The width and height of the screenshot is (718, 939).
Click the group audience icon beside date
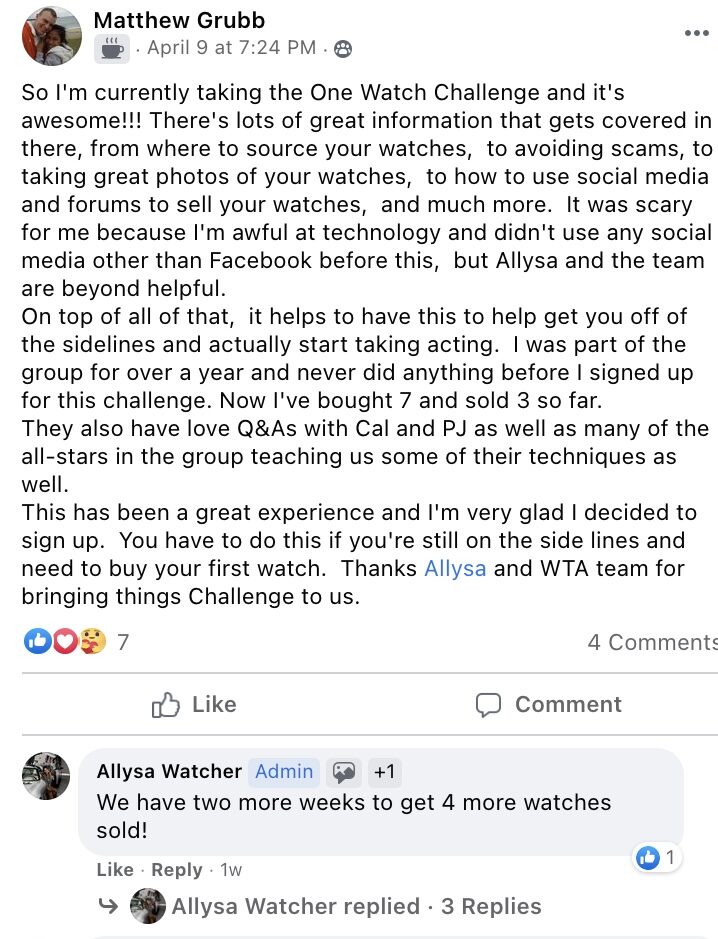343,48
